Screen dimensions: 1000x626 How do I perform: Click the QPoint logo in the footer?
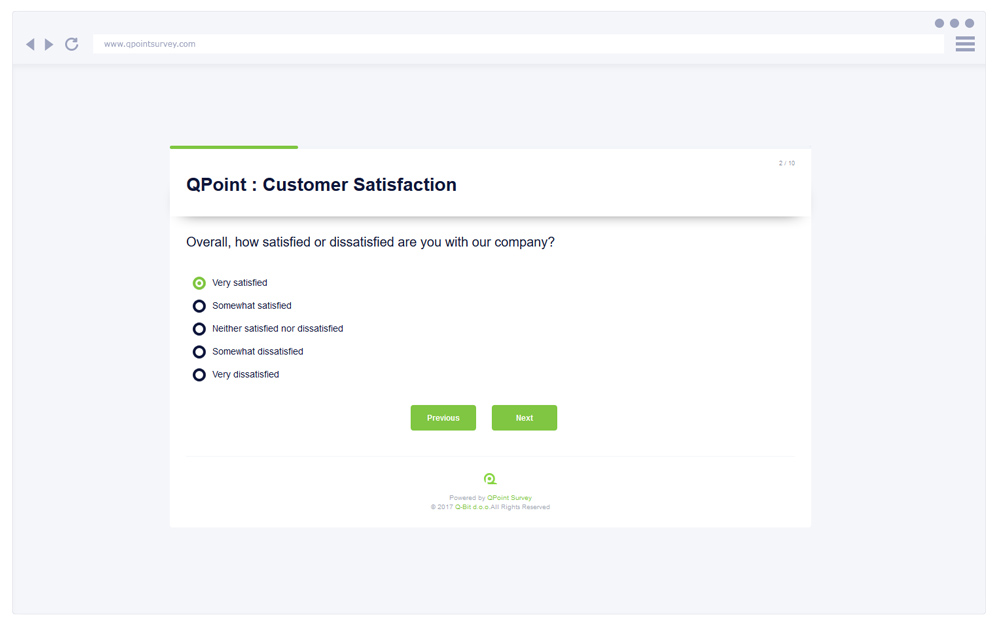(490, 479)
